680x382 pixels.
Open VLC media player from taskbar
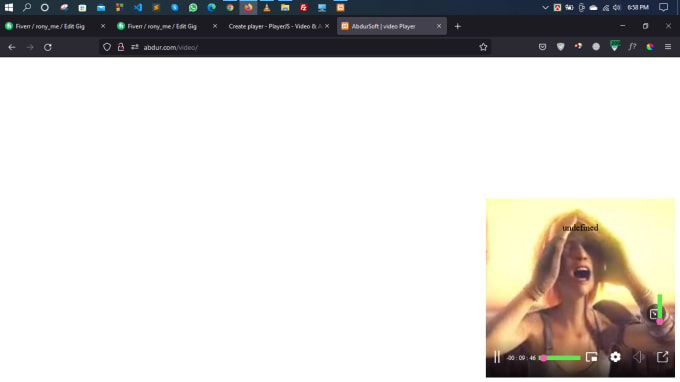[x=267, y=7]
